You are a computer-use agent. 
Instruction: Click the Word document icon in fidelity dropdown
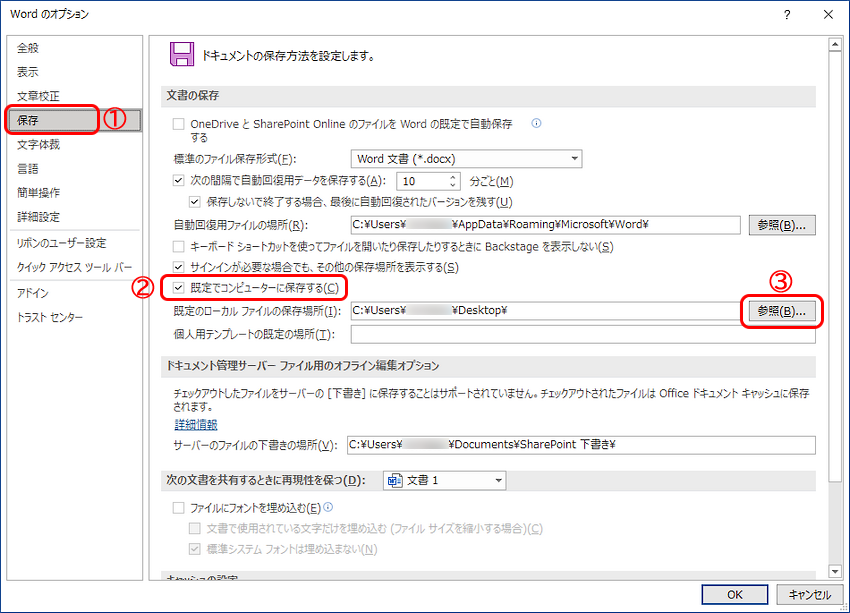395,480
